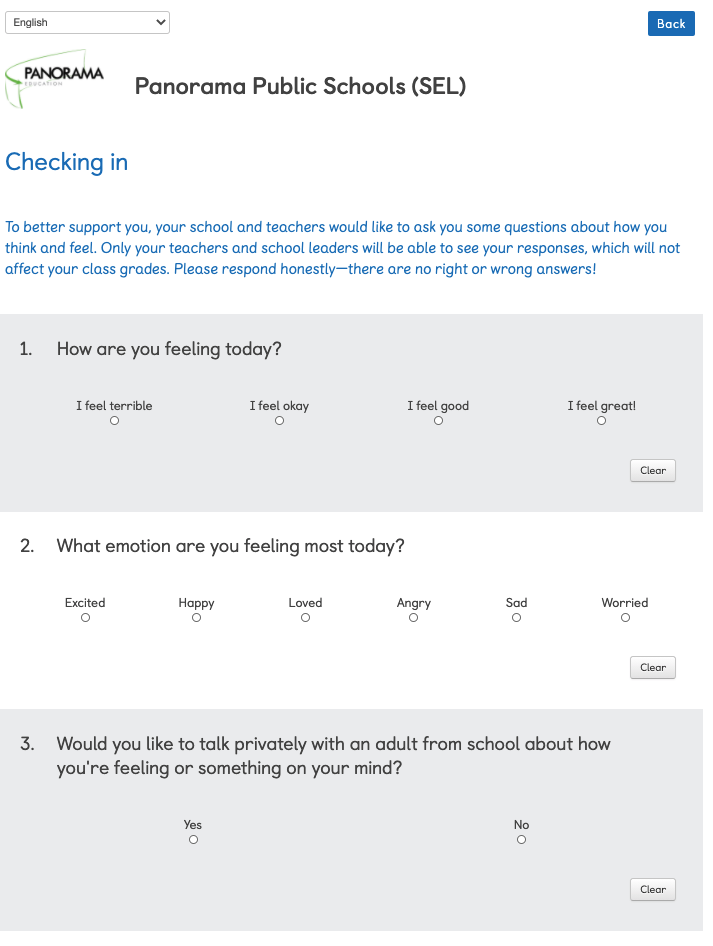Answer No to talking privately with an adult

click(522, 839)
